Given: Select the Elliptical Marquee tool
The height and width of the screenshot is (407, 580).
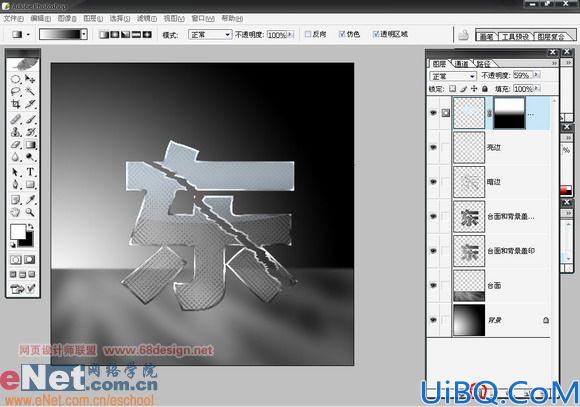Looking at the screenshot, I should tap(16, 79).
